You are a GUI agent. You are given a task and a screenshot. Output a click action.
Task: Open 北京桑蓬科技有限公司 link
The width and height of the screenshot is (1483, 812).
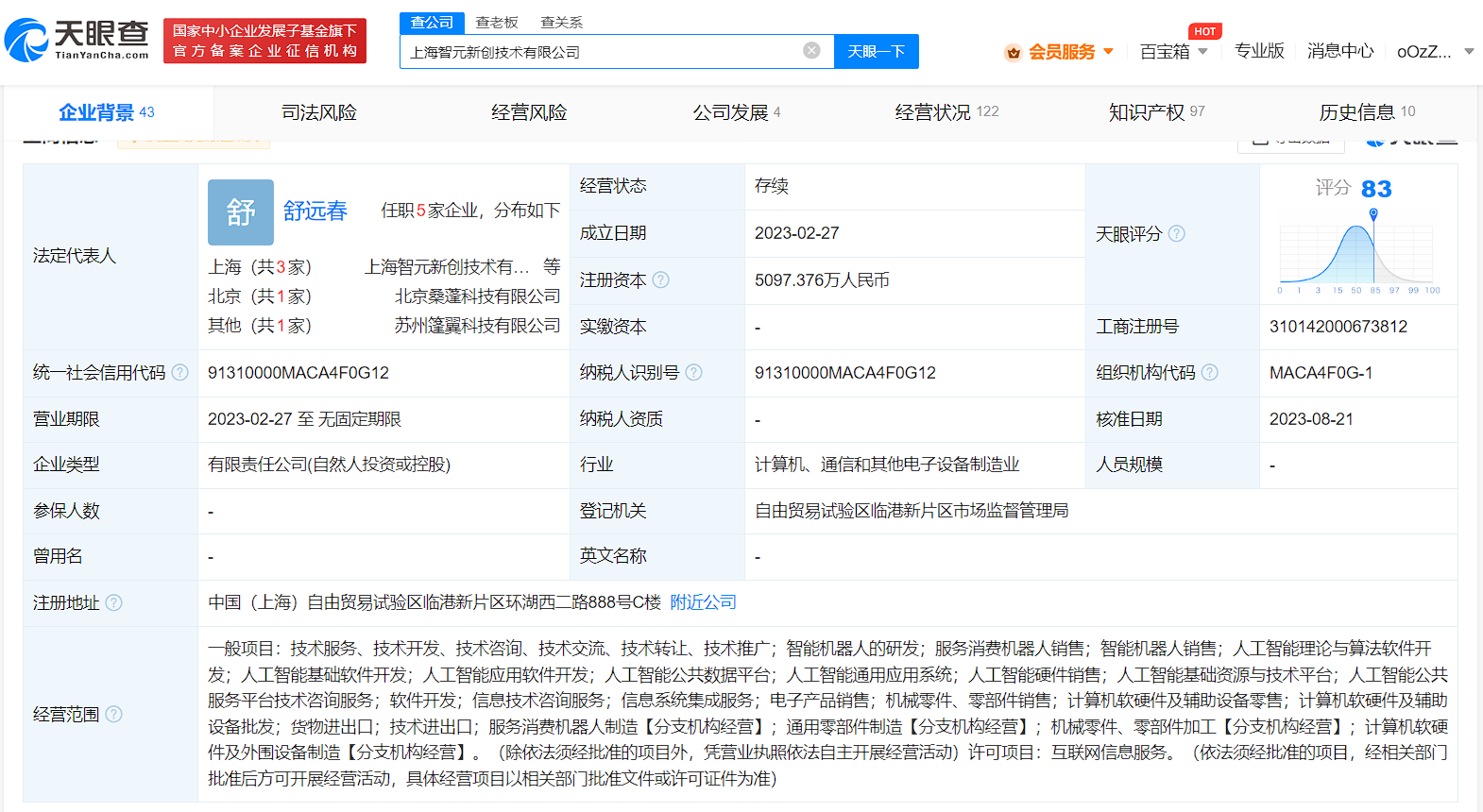(x=477, y=296)
